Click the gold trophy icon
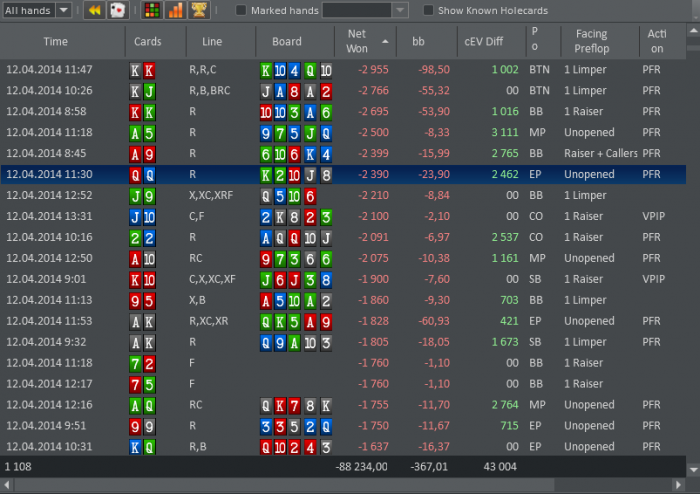 click(x=199, y=10)
